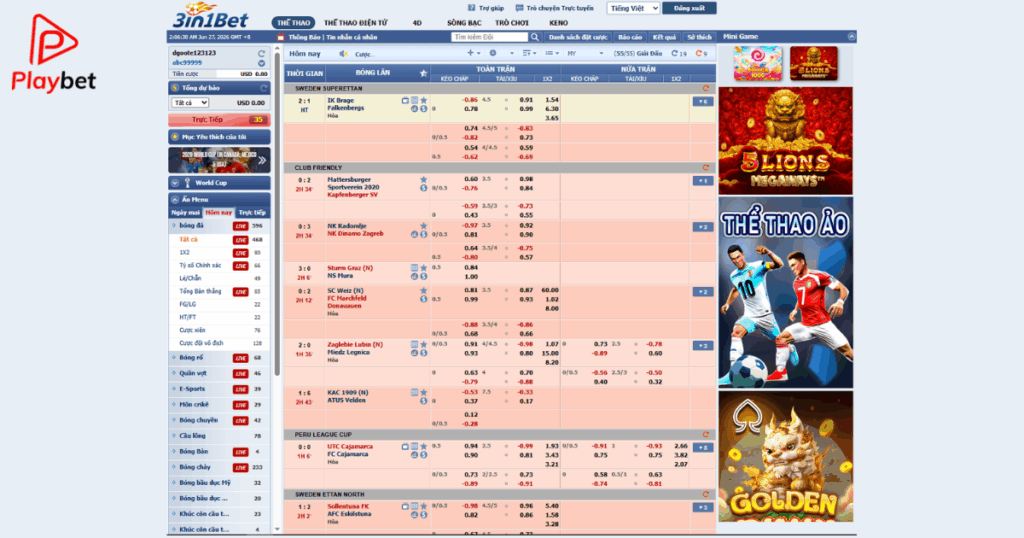Select the E-Sports category
The height and width of the screenshot is (538, 1024).
pyautogui.click(x=219, y=389)
